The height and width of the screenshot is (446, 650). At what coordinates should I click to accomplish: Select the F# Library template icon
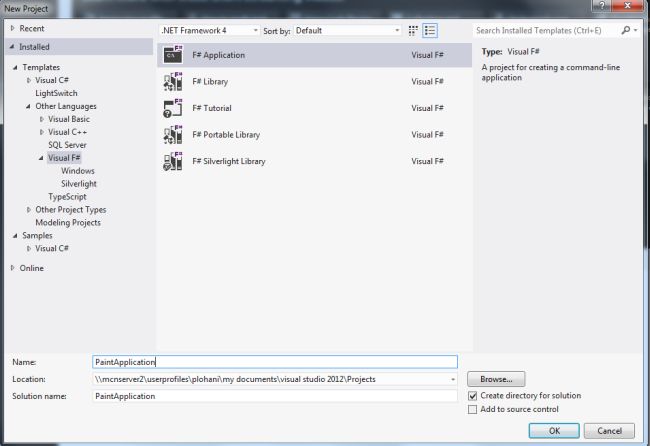coord(173,82)
